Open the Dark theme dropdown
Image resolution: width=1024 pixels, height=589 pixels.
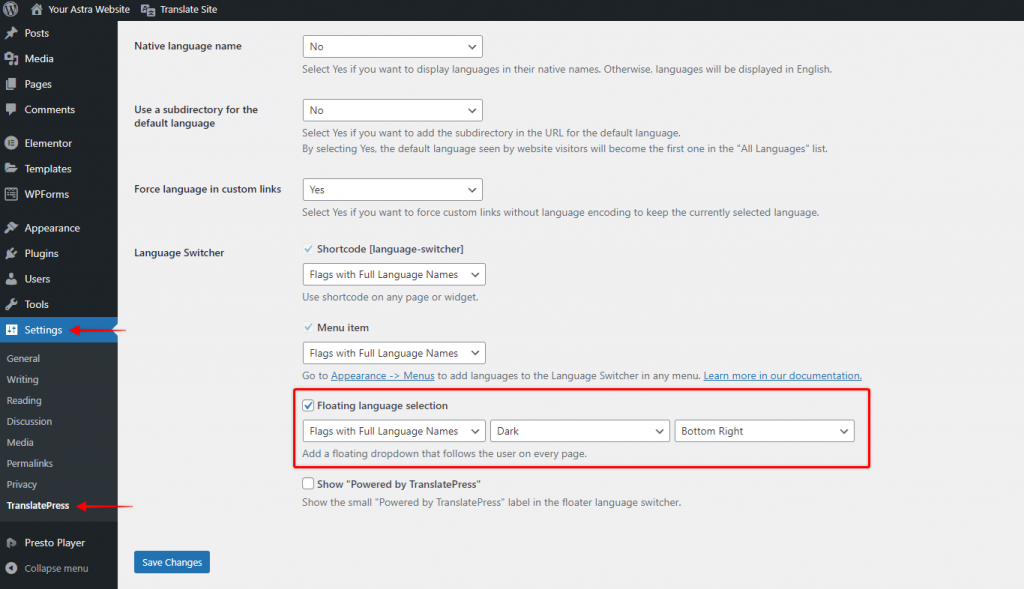click(579, 430)
